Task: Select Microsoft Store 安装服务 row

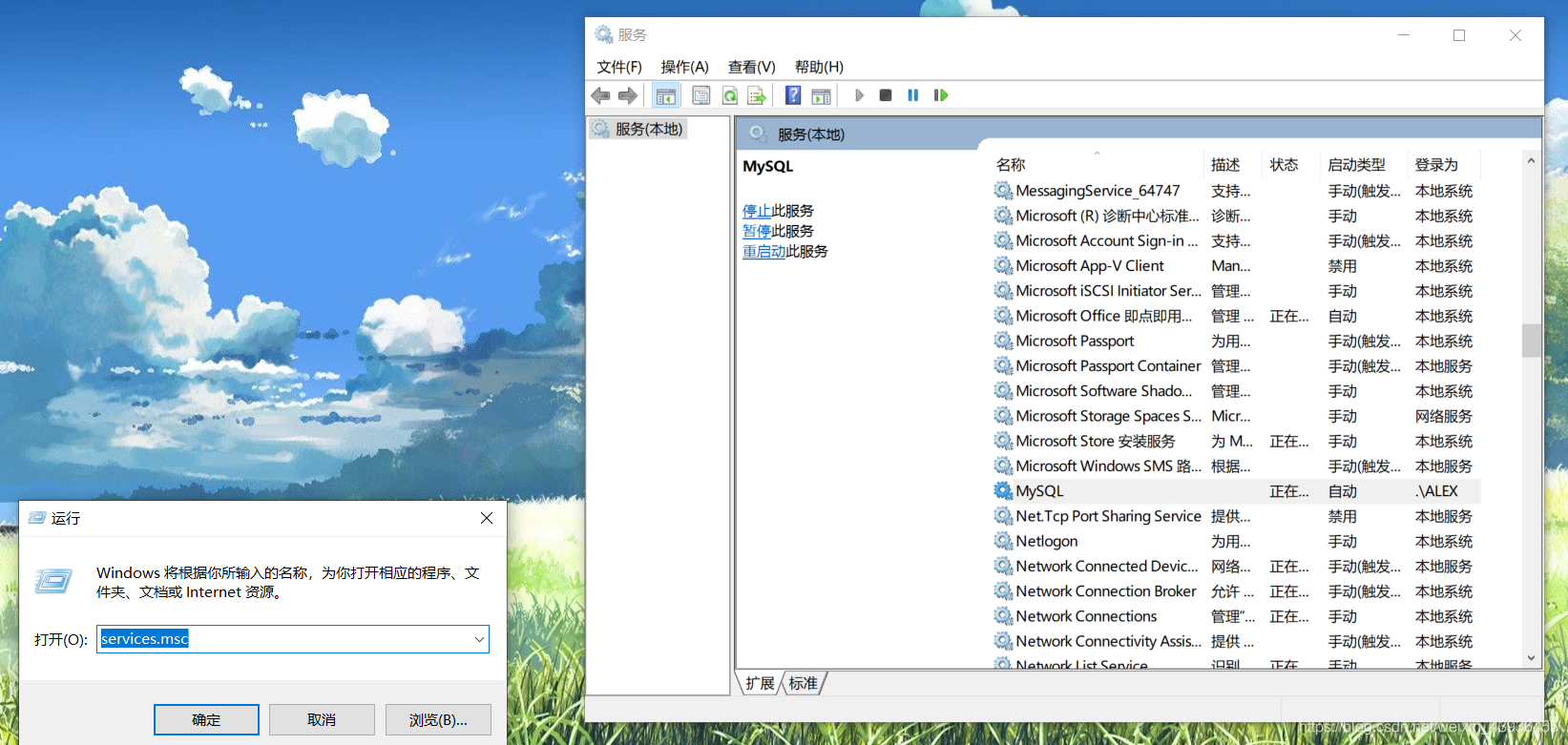Action: (1236, 441)
